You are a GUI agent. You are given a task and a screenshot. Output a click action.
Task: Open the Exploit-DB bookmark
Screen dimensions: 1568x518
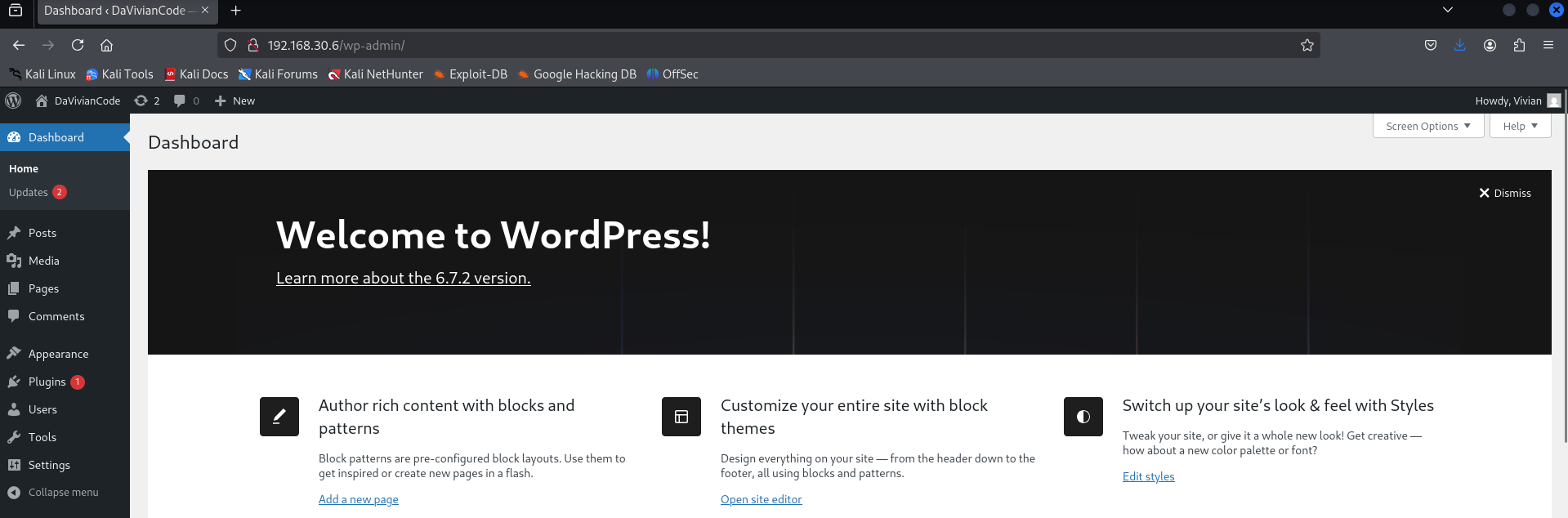[x=470, y=74]
